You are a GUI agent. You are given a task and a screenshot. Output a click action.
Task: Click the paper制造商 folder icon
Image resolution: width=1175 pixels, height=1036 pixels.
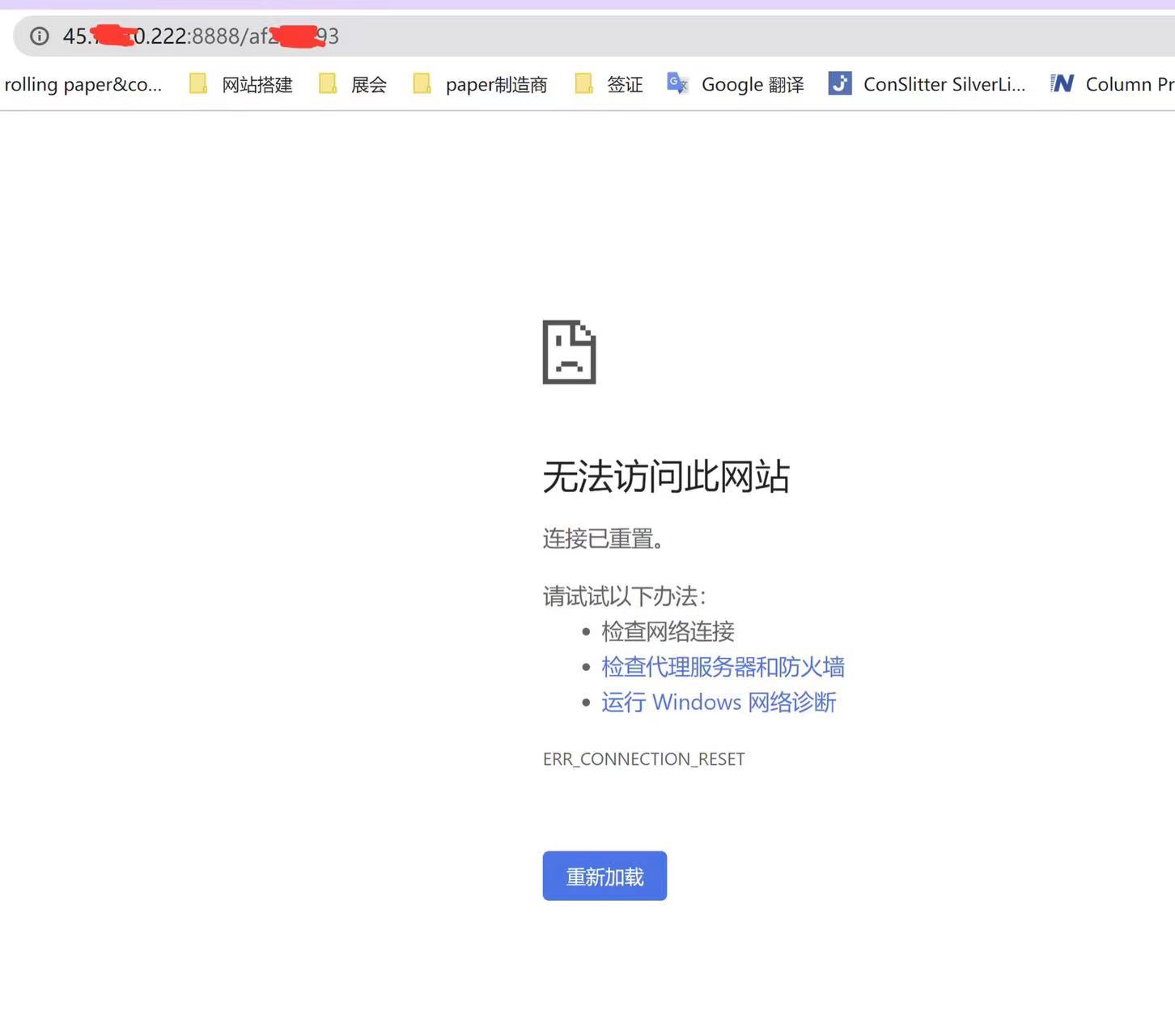pyautogui.click(x=422, y=83)
